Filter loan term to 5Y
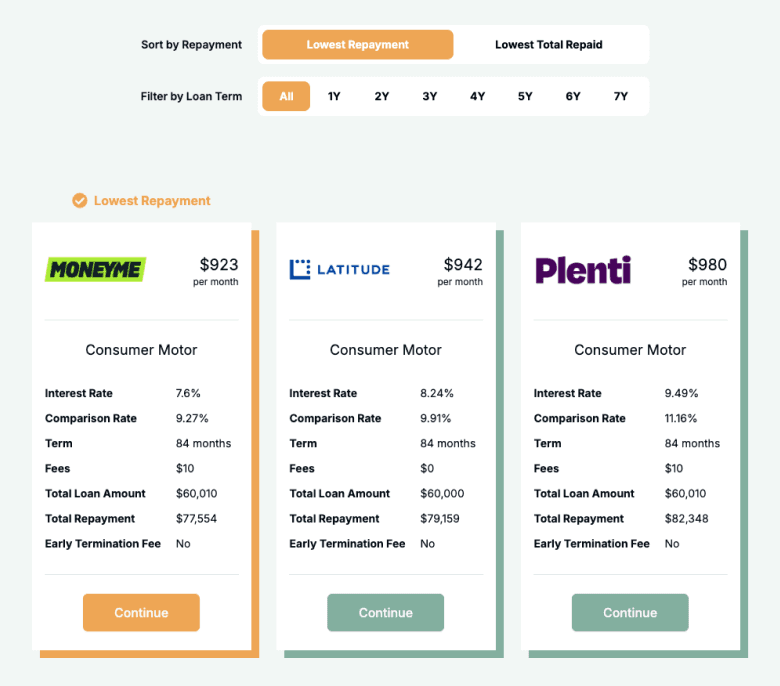Viewport: 780px width, 686px height. point(525,97)
